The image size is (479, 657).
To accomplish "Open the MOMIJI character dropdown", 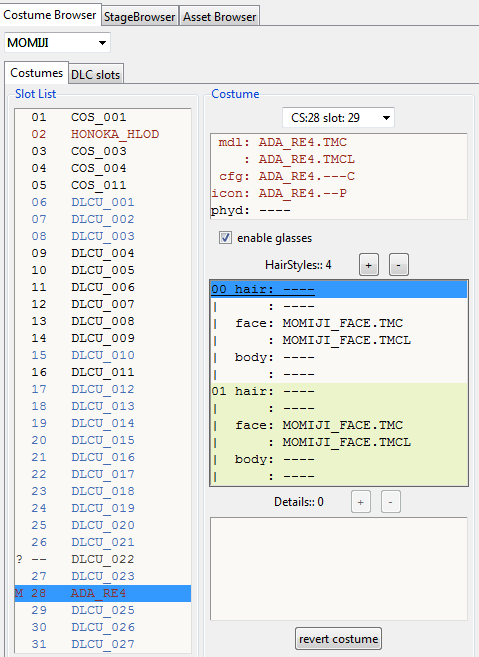I will 57,43.
